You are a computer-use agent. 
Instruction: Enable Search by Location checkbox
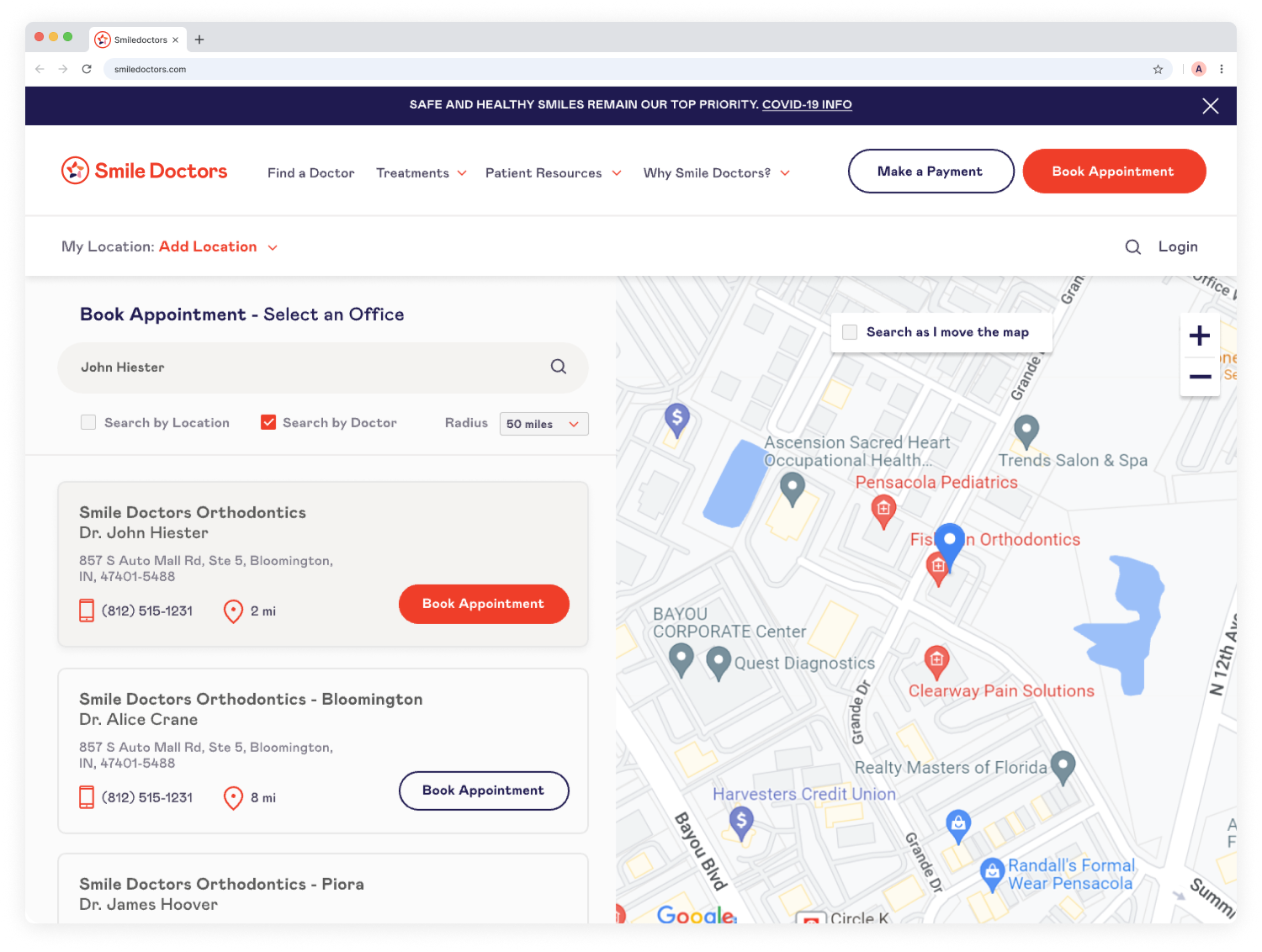(x=88, y=422)
